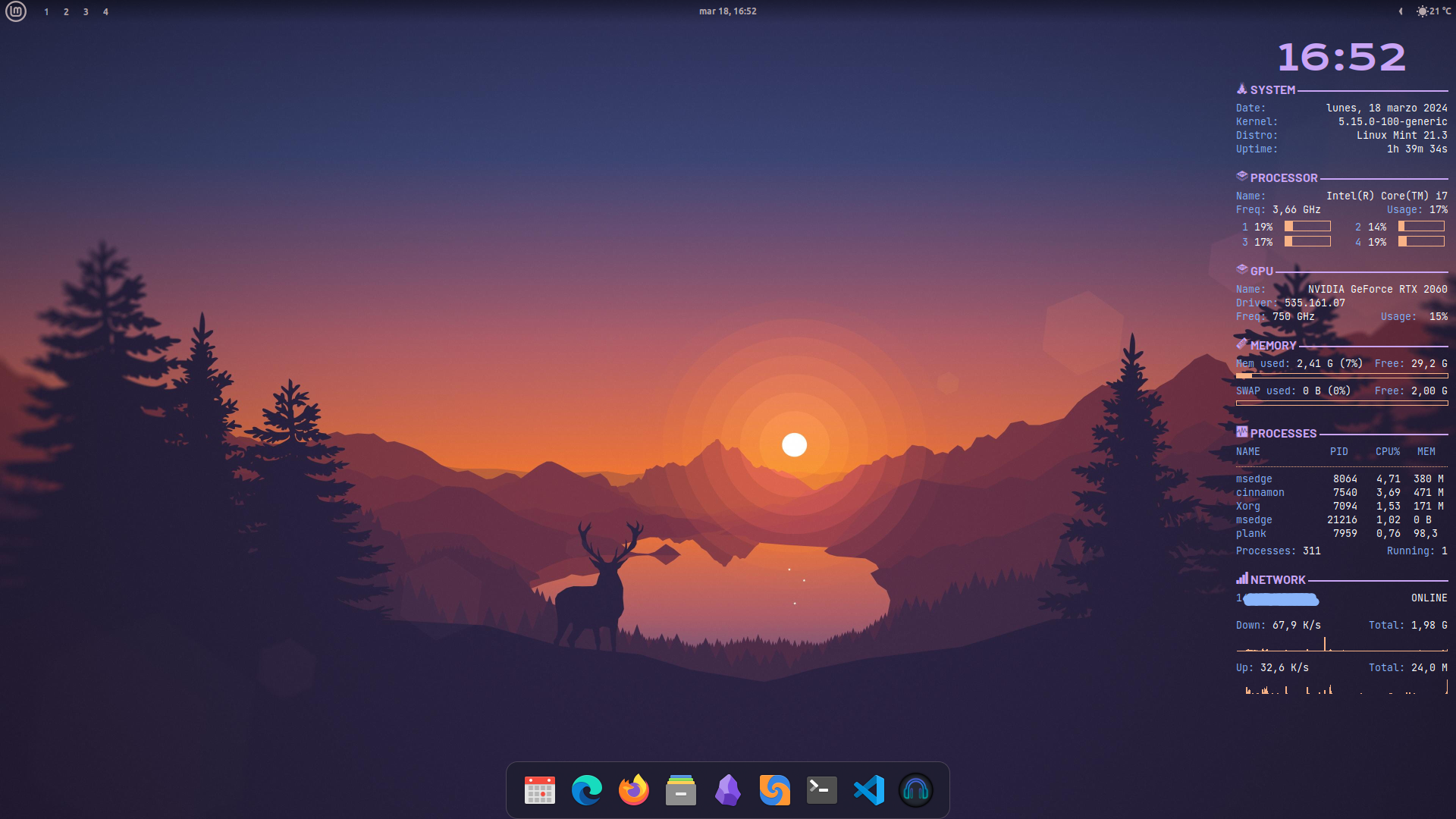Expand the hidden tray arrow
This screenshot has width=1456, height=819.
[1401, 11]
